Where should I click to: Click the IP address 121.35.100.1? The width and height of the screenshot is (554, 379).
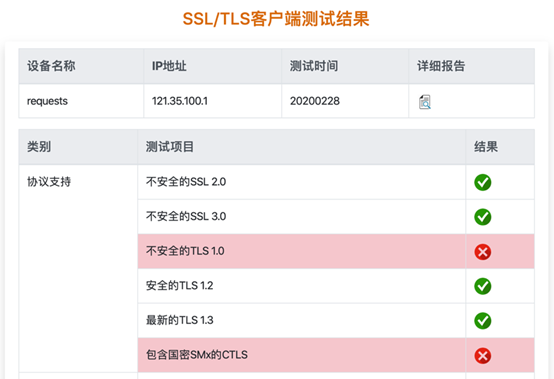pos(180,101)
